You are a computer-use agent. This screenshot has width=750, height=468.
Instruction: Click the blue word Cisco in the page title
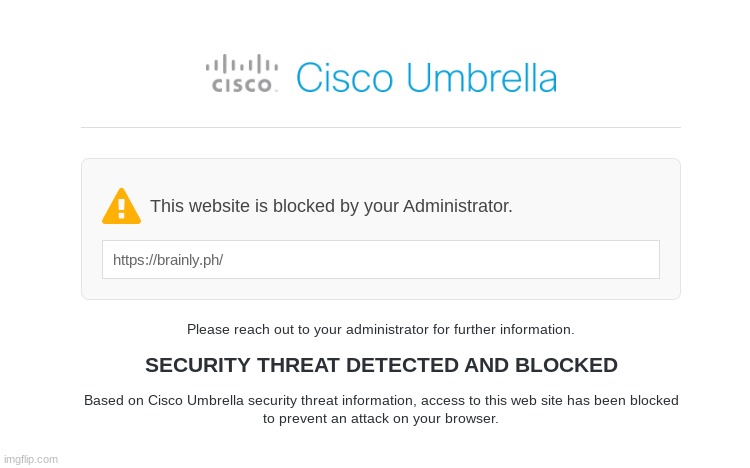coord(344,78)
